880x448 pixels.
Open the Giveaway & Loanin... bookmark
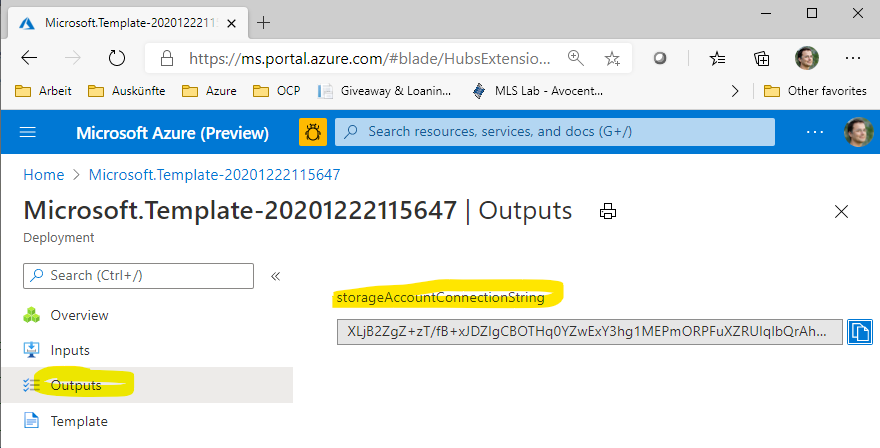[x=384, y=91]
